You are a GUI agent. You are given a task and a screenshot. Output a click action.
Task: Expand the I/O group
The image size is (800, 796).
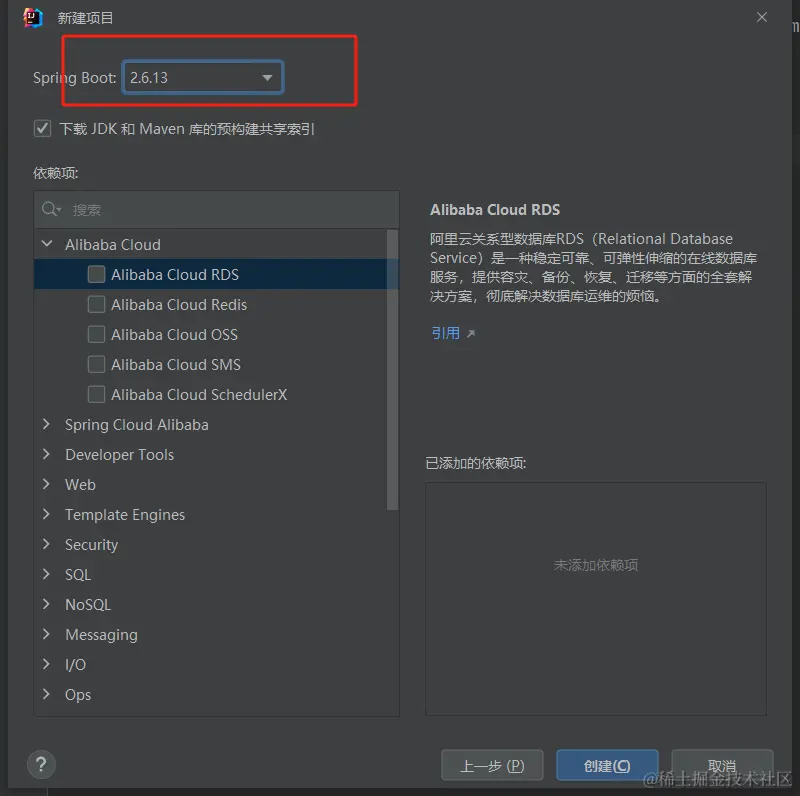(x=46, y=664)
